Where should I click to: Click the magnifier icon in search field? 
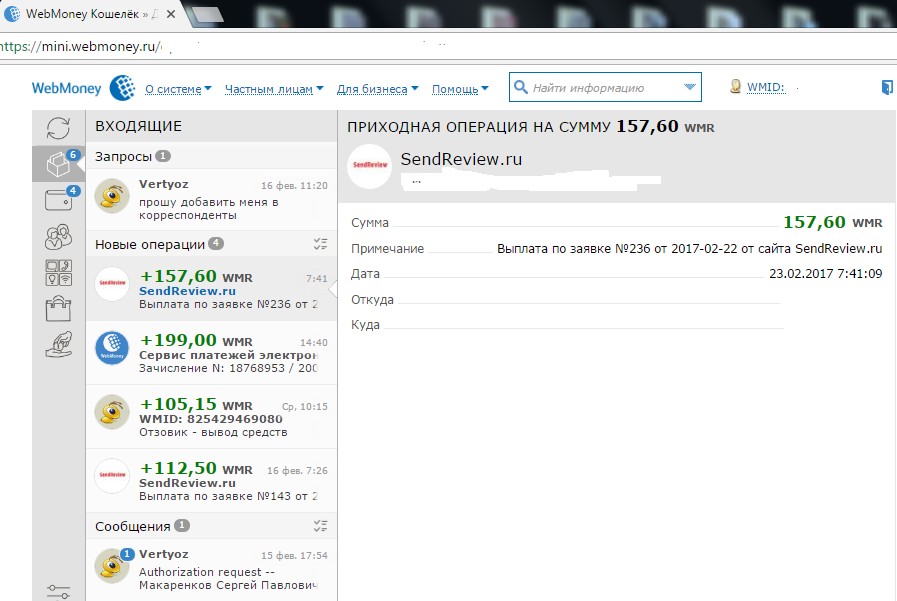click(520, 87)
